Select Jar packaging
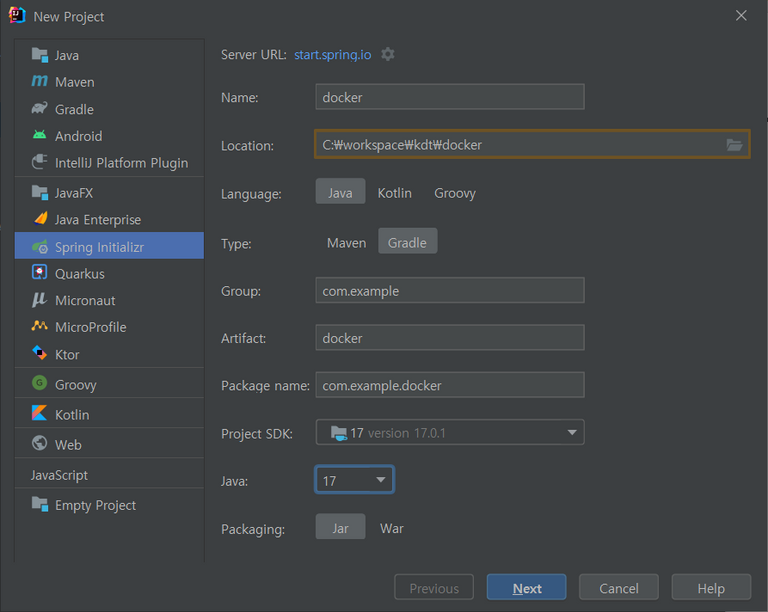Image resolution: width=768 pixels, height=612 pixels. pyautogui.click(x=340, y=528)
